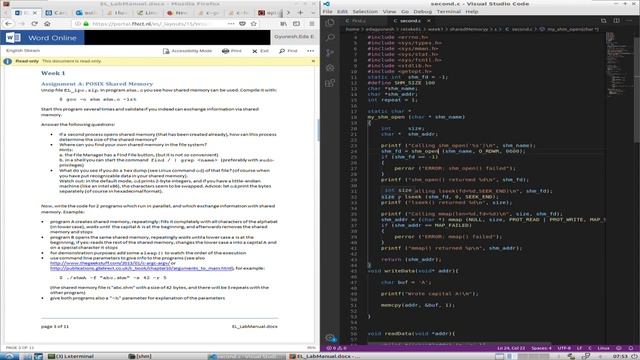Image resolution: width=640 pixels, height=360 pixels.
Task: Click Print in Word Online toolbar
Action: click(232, 51)
